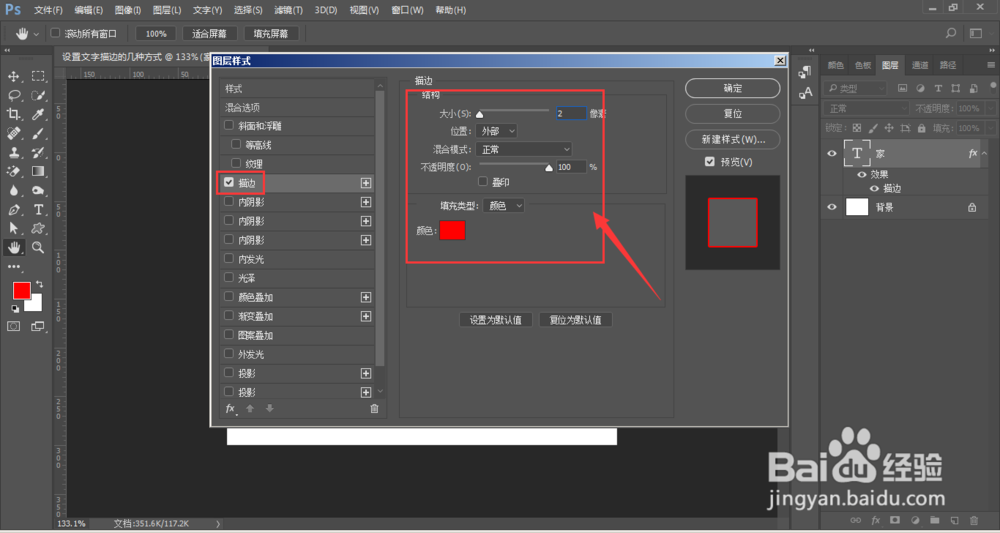The image size is (1000, 533).
Task: Add another 颜色叠加 effect with plus button
Action: (x=366, y=297)
